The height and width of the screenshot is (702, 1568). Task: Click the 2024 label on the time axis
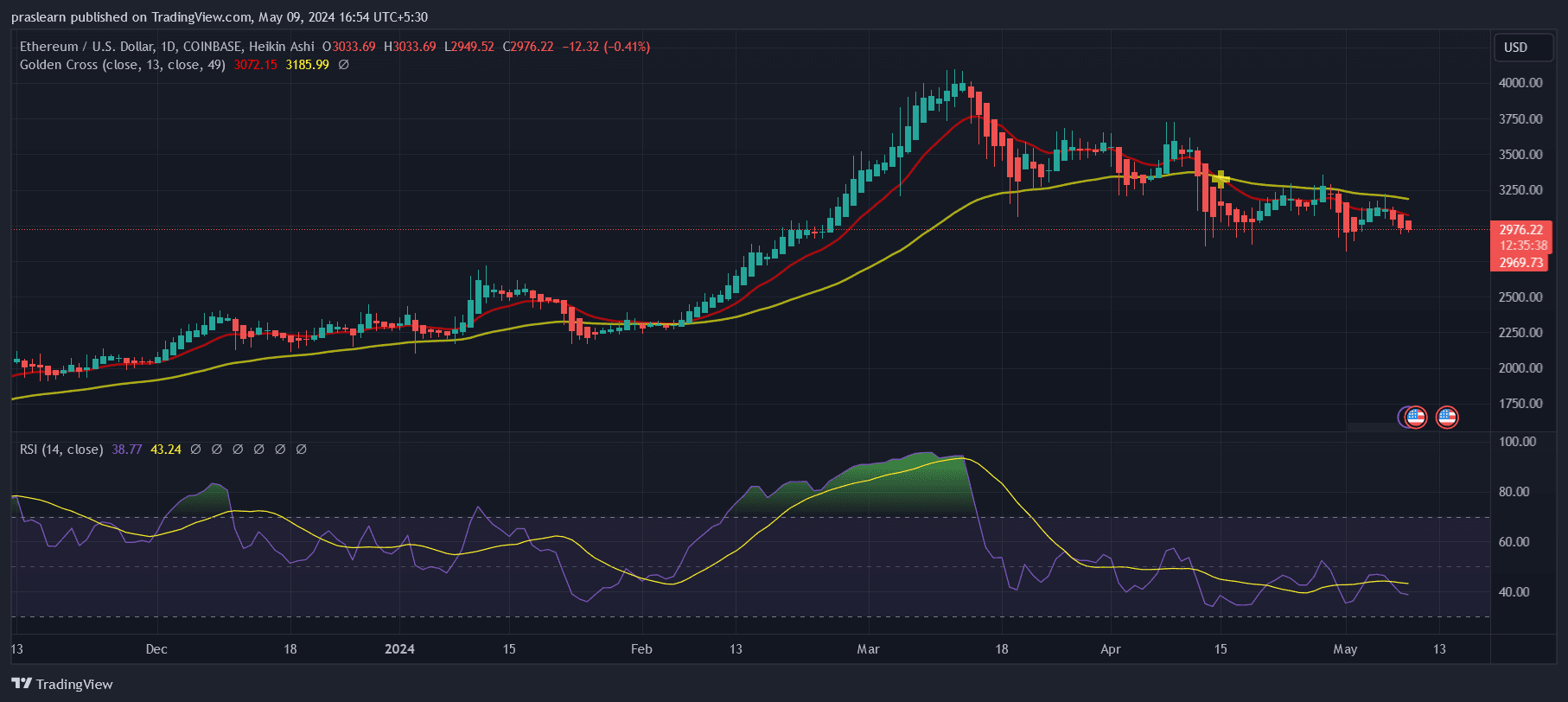tap(399, 649)
